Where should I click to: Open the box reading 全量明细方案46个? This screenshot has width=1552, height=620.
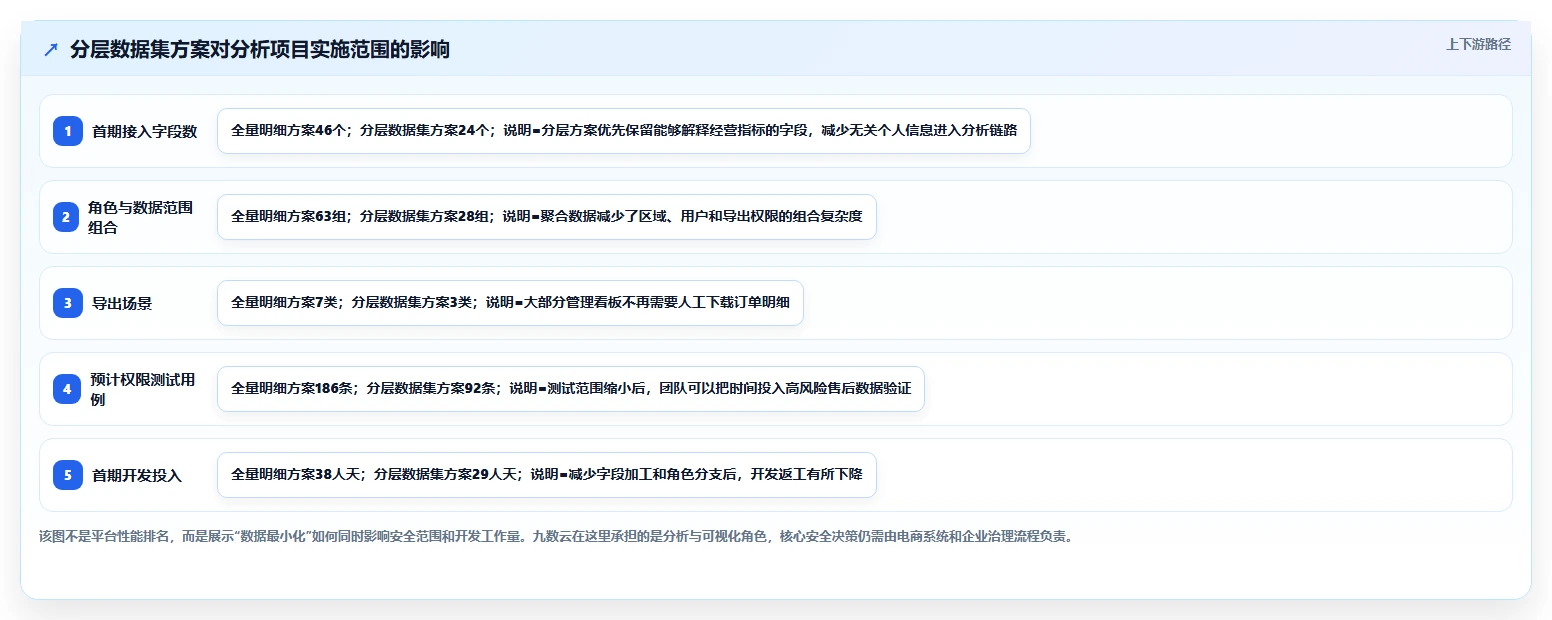coord(623,131)
